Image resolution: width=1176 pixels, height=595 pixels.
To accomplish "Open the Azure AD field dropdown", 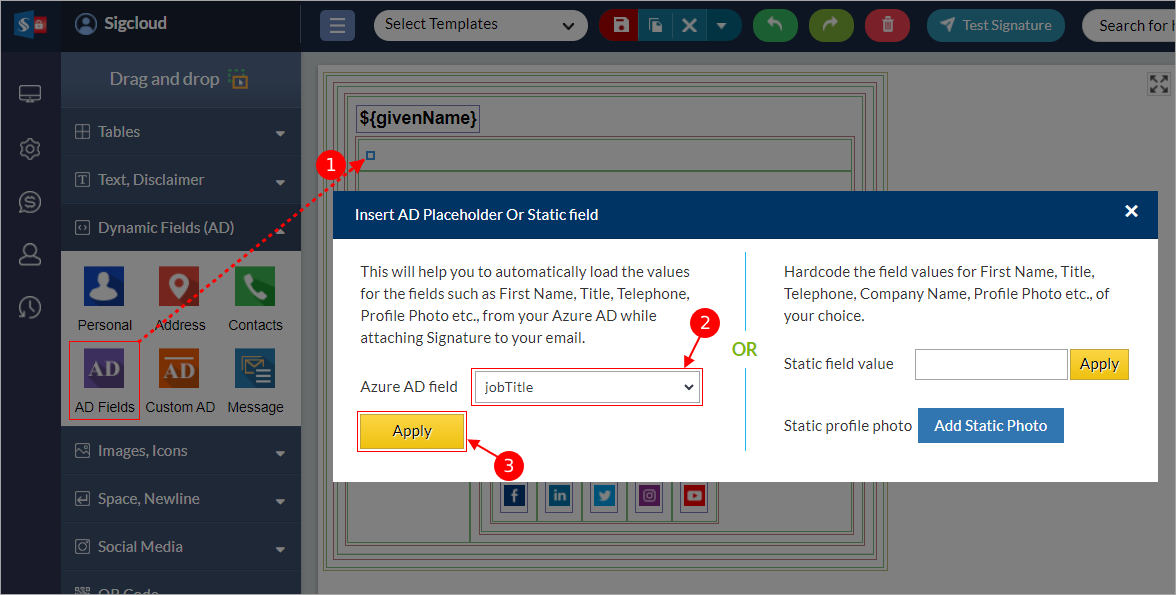I will tap(587, 387).
